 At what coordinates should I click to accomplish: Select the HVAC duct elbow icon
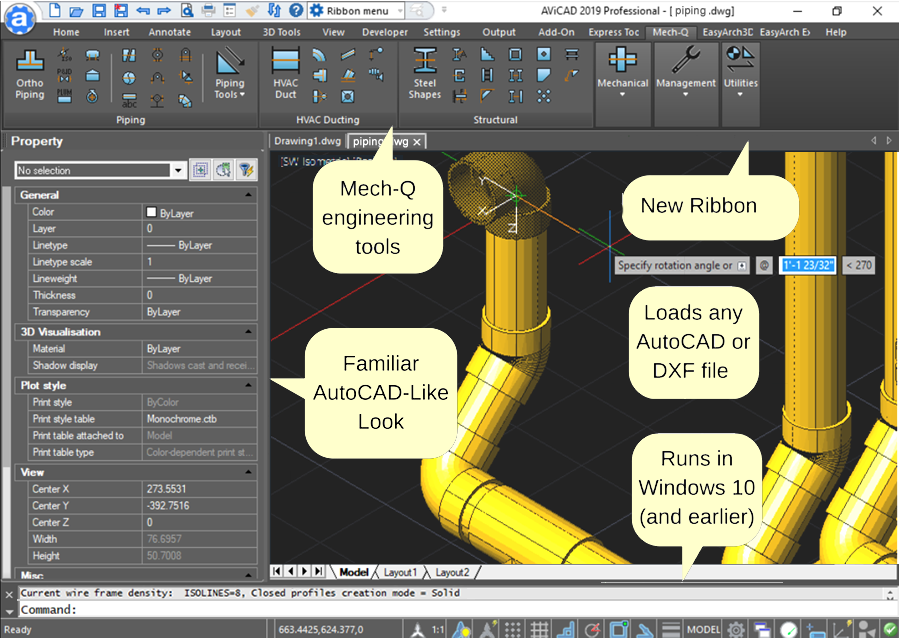click(x=319, y=55)
